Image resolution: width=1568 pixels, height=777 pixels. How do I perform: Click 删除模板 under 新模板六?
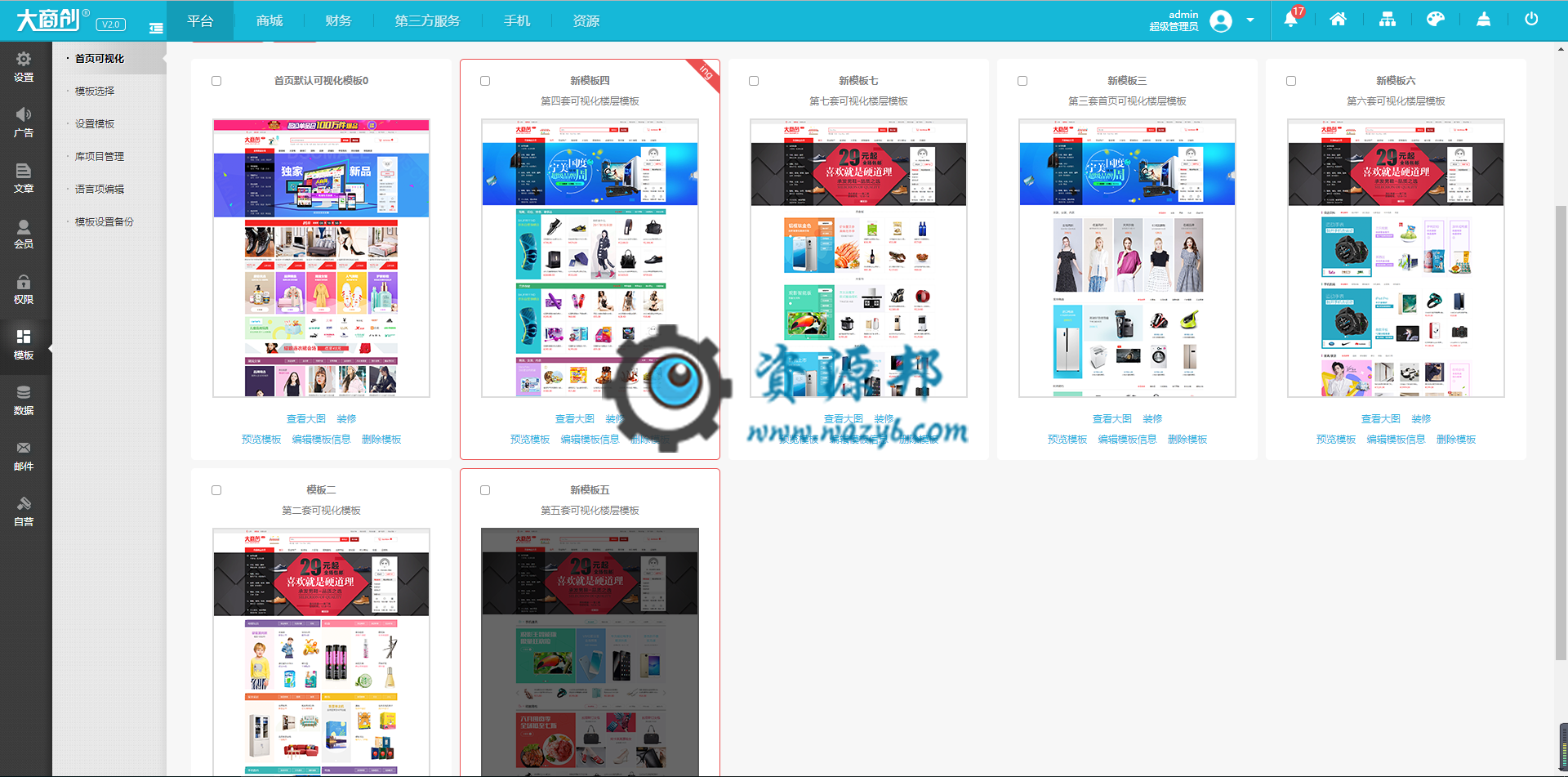(1456, 440)
